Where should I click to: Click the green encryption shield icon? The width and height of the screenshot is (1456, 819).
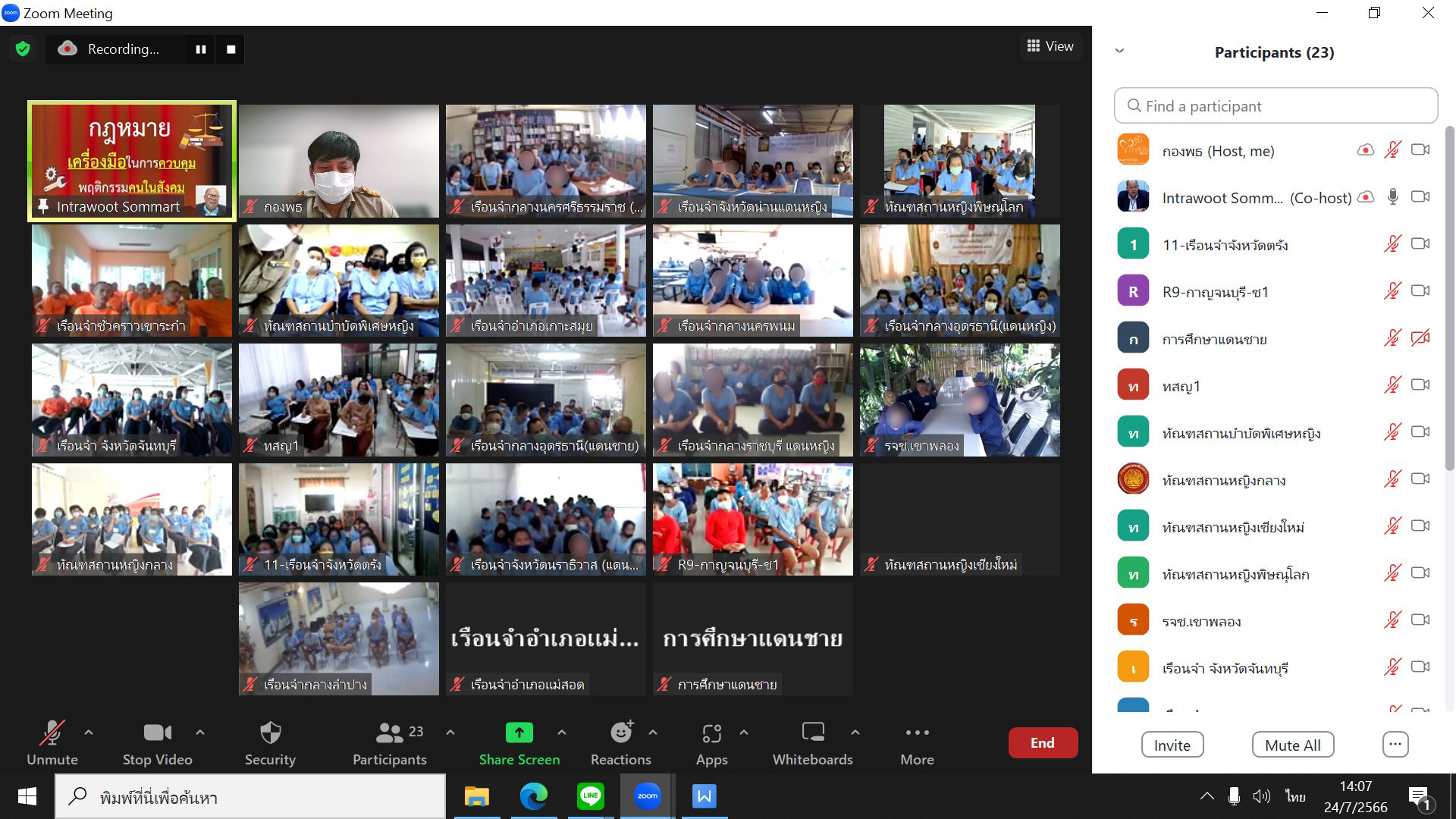point(23,49)
